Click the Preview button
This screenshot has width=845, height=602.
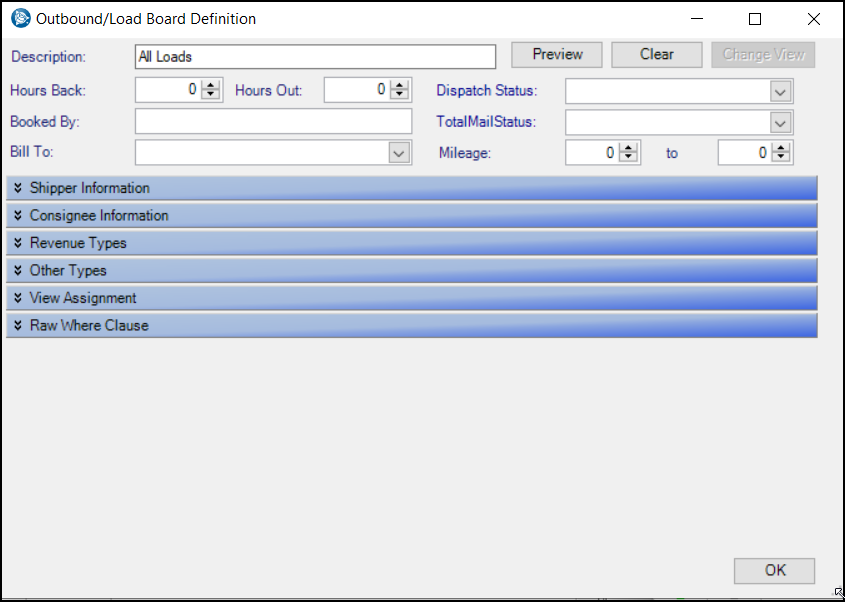[557, 54]
